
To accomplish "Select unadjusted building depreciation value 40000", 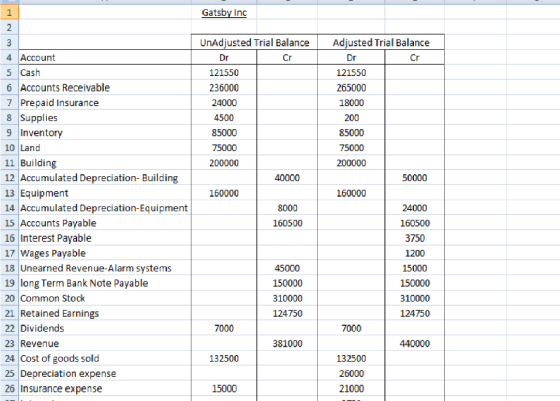I will (x=287, y=178).
